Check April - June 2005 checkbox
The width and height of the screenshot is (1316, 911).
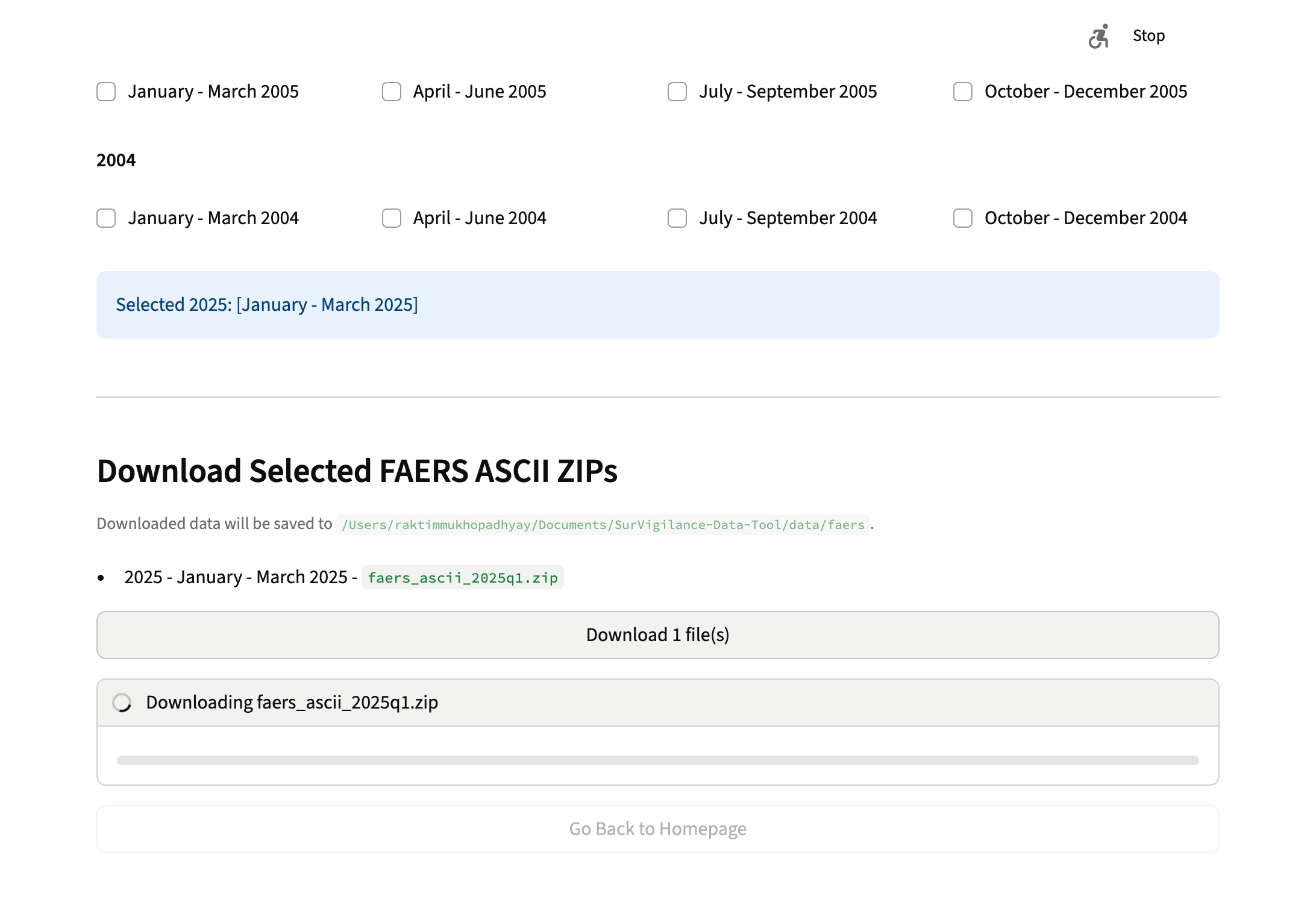pos(392,92)
